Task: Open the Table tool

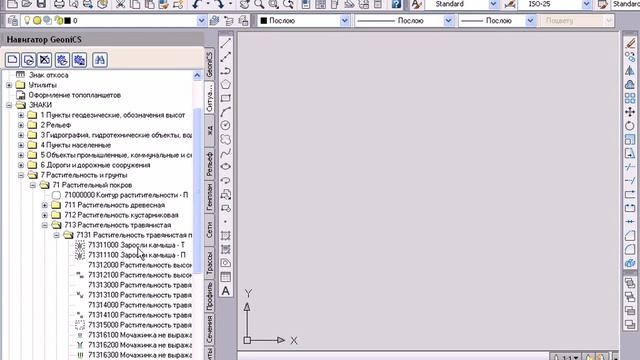Action: (226, 277)
